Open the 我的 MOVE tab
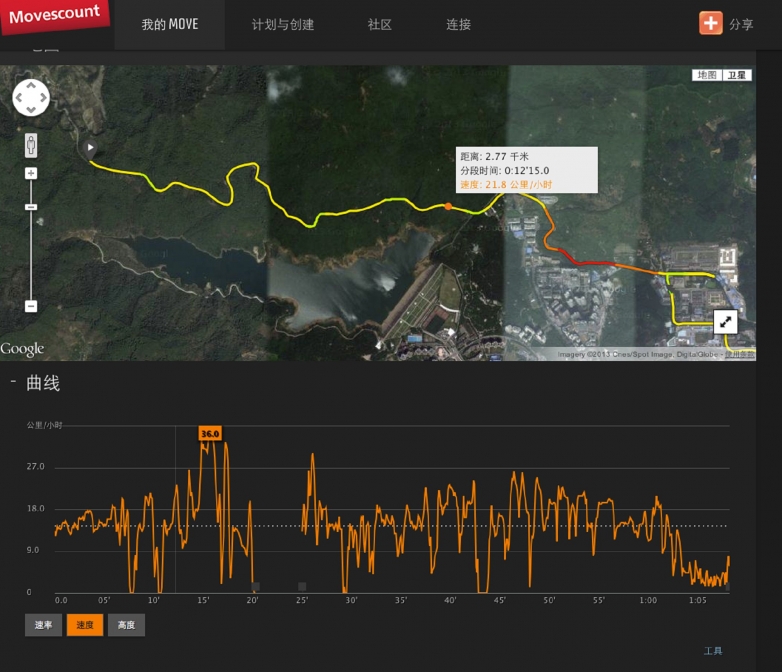 click(x=170, y=24)
